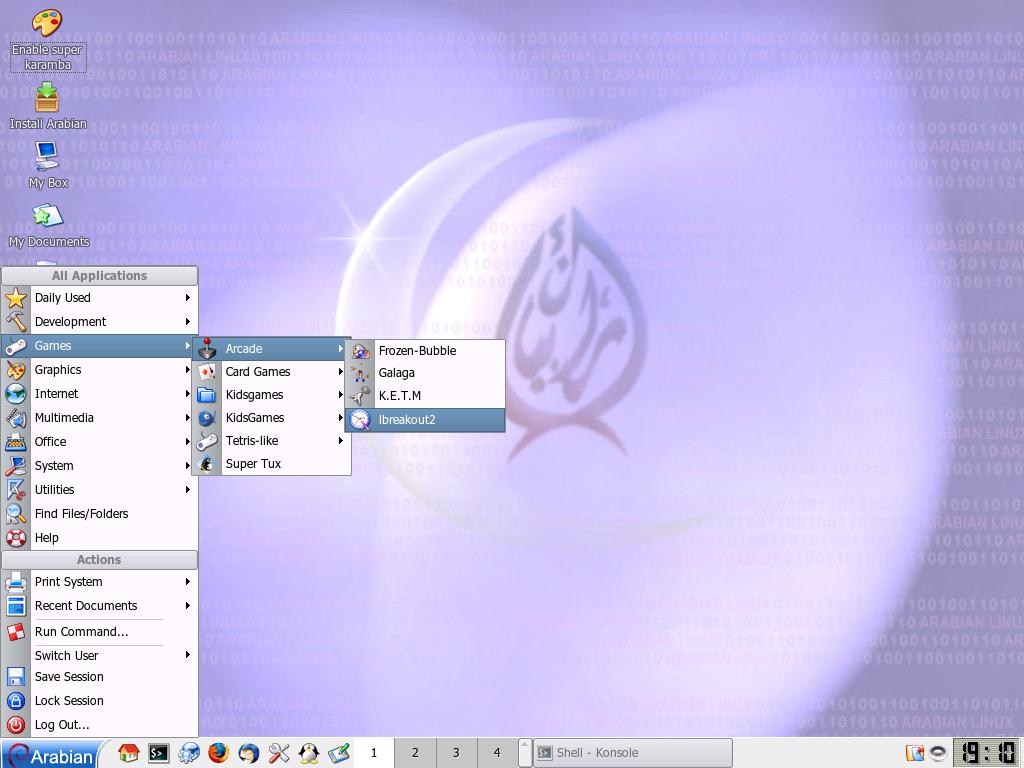Click the magnifier Find Files/Folders icon
The image size is (1024, 768).
click(x=16, y=514)
